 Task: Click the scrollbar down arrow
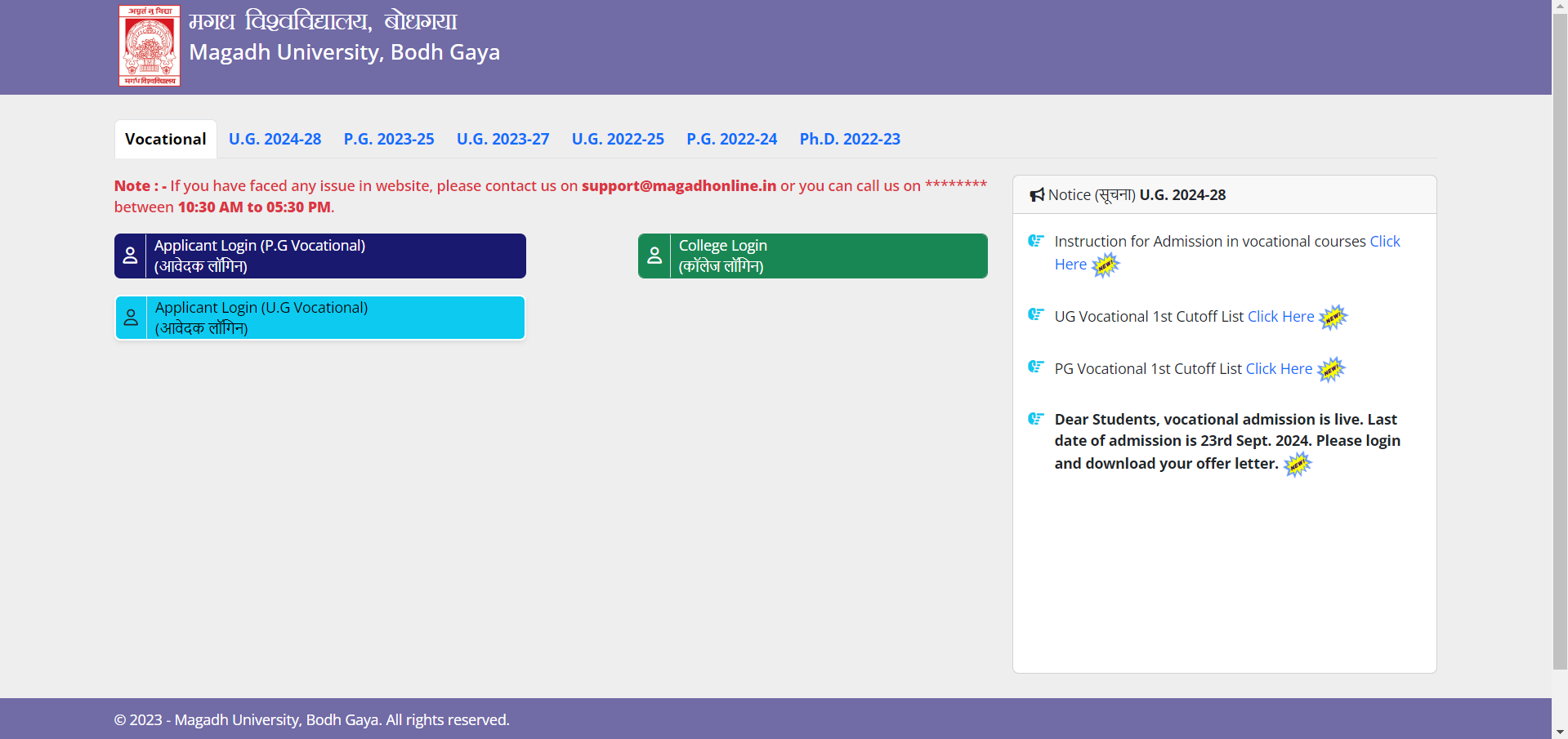click(x=1560, y=732)
